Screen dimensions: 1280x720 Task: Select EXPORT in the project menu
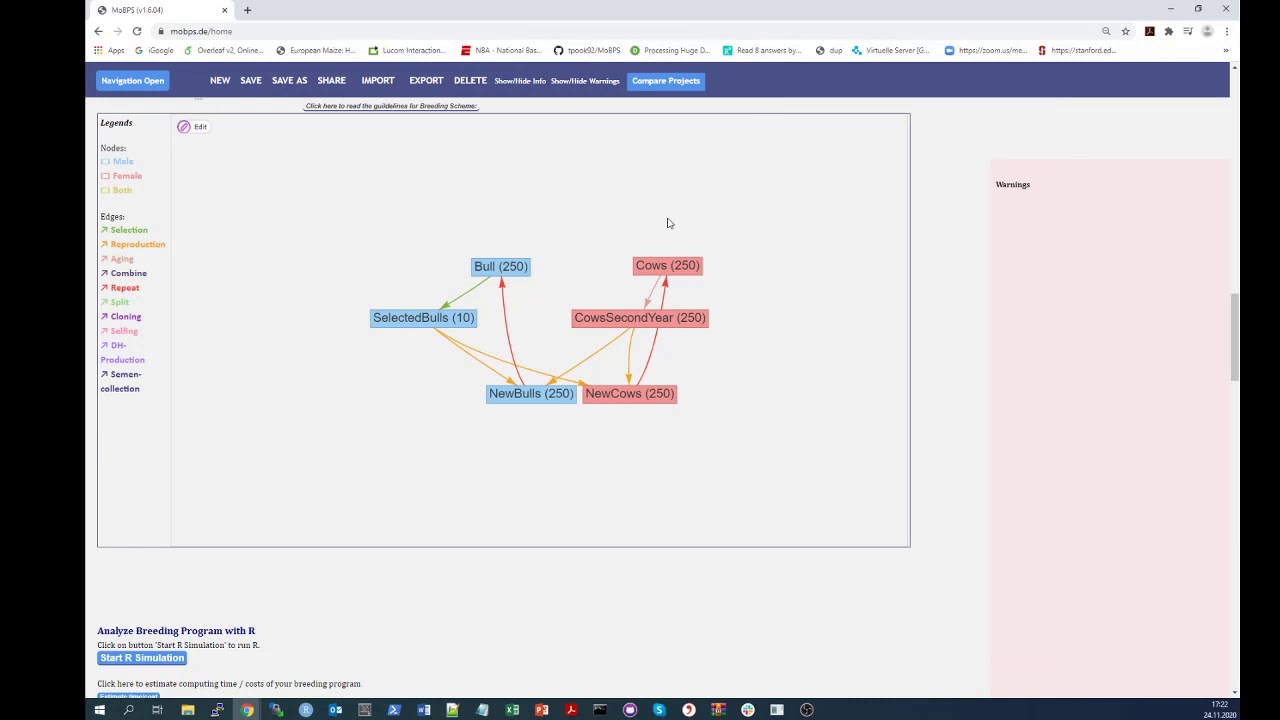426,81
